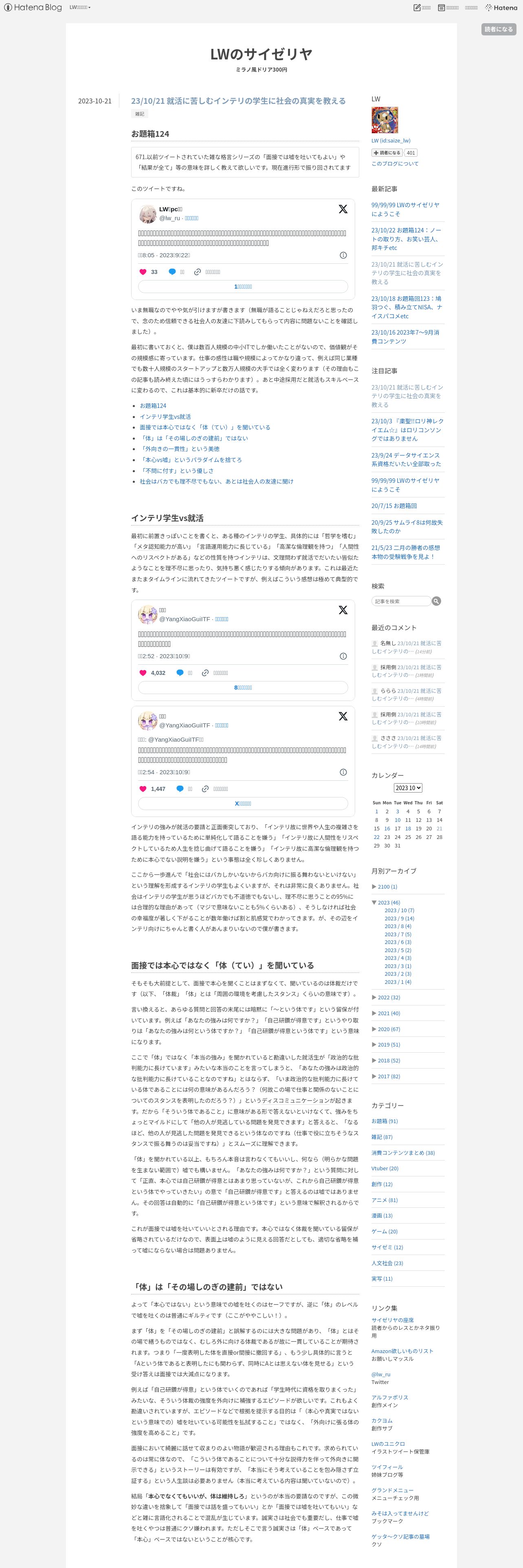Click the 読者になる button at top right
Viewport: 523px width, 1568px height.
click(x=499, y=29)
